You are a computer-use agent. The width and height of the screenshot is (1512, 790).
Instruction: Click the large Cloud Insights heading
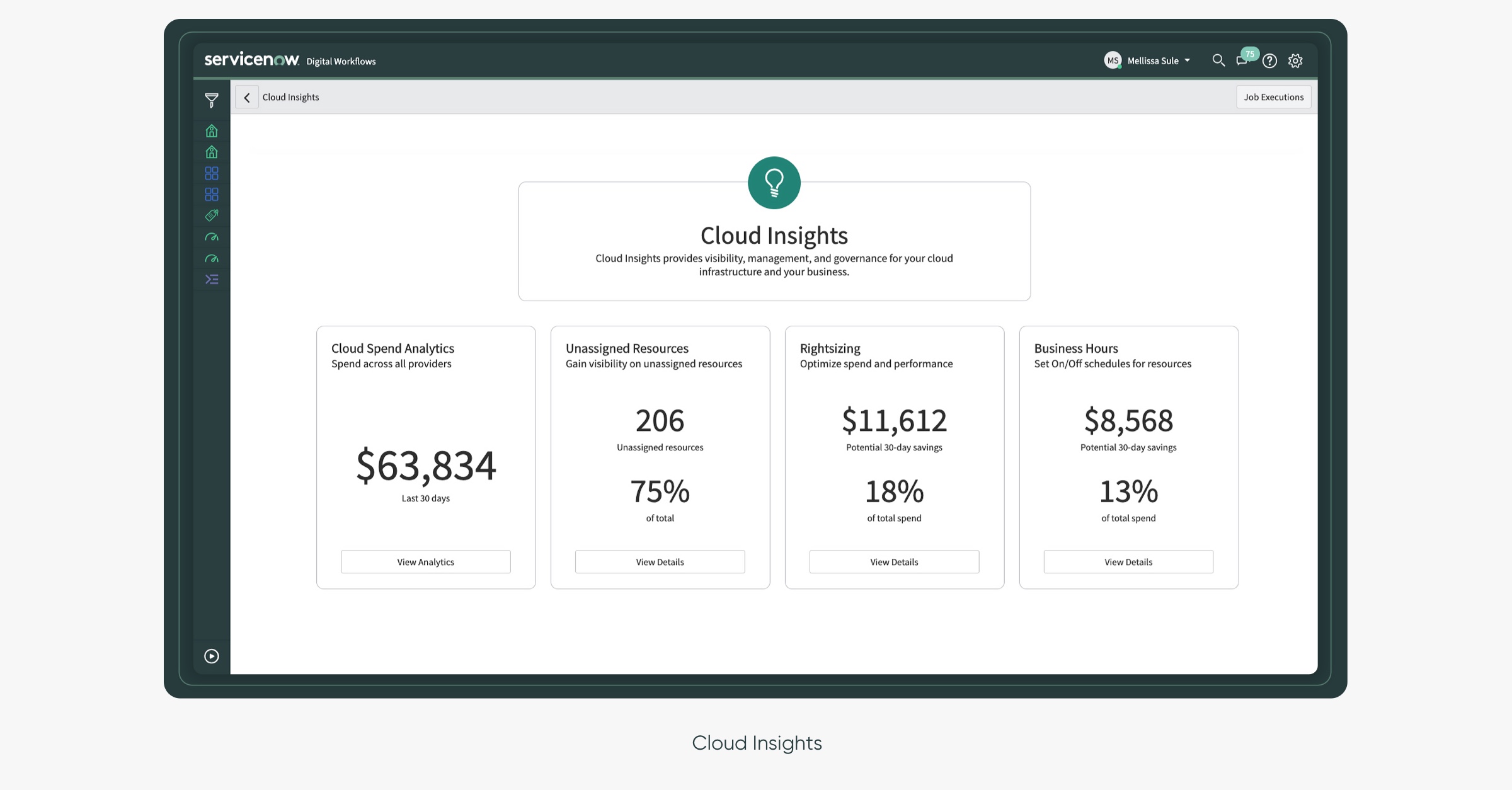774,236
